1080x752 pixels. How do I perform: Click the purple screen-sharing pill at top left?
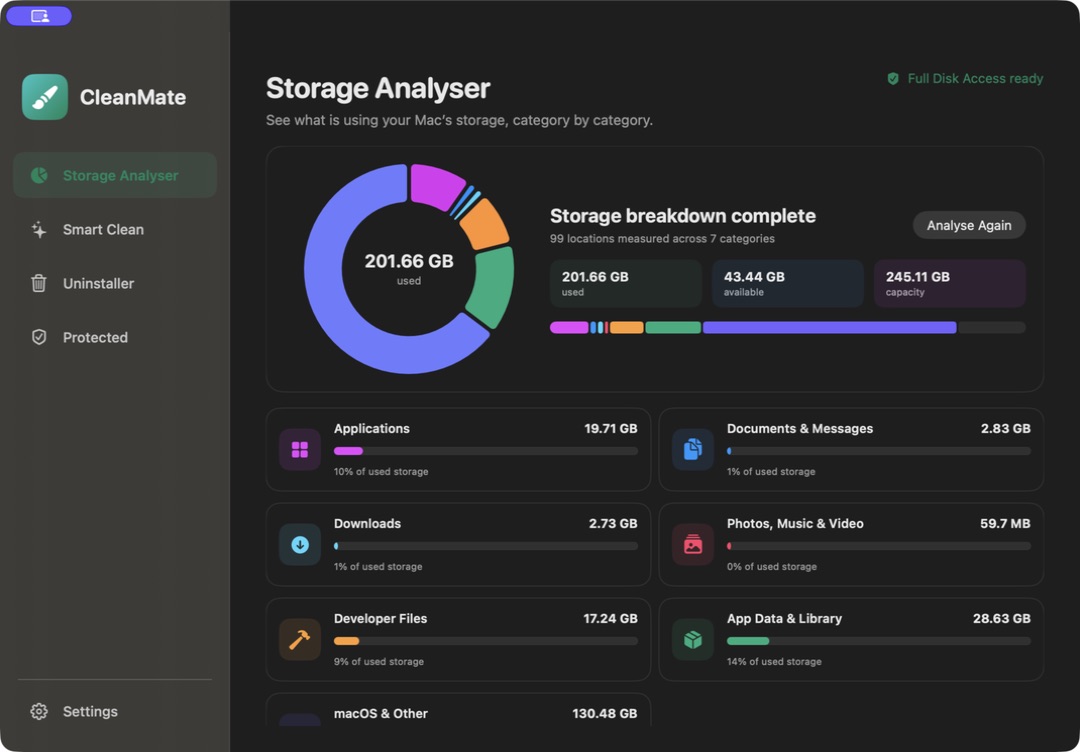click(39, 16)
